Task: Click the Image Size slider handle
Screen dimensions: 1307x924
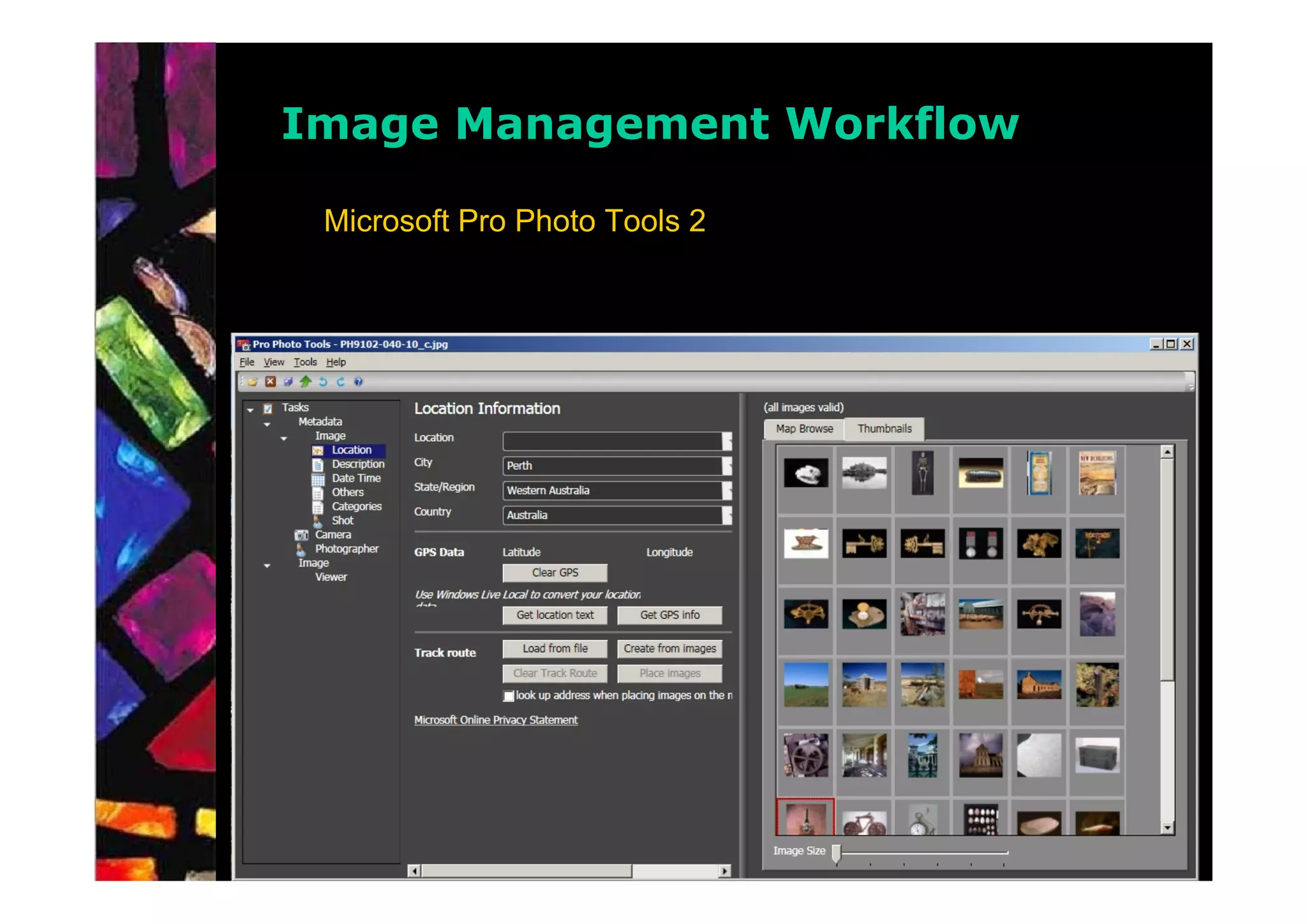Action: tap(837, 853)
